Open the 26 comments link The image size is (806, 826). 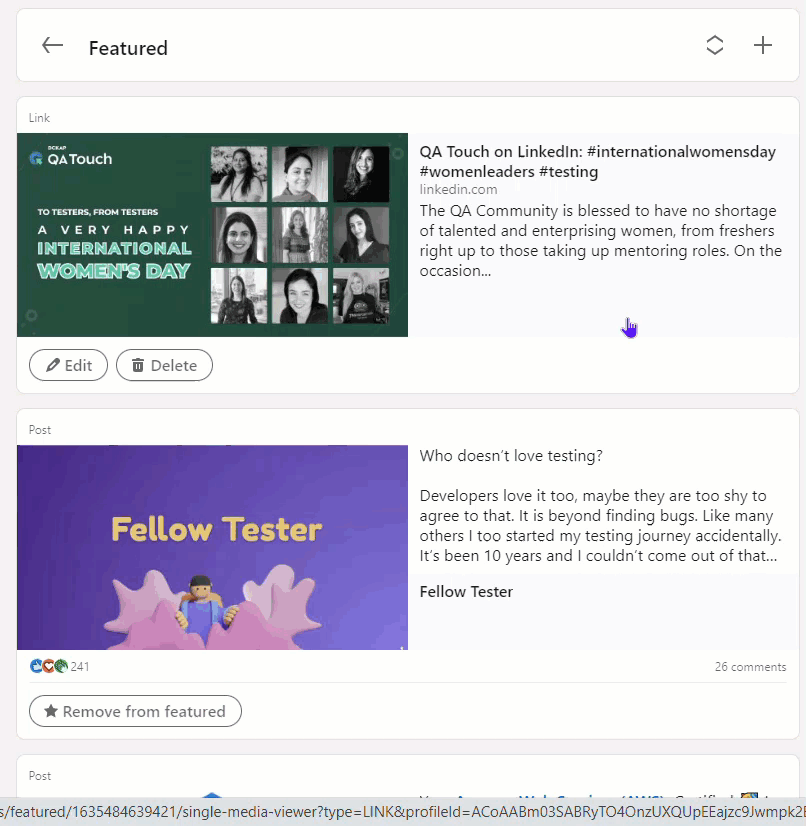coord(750,667)
